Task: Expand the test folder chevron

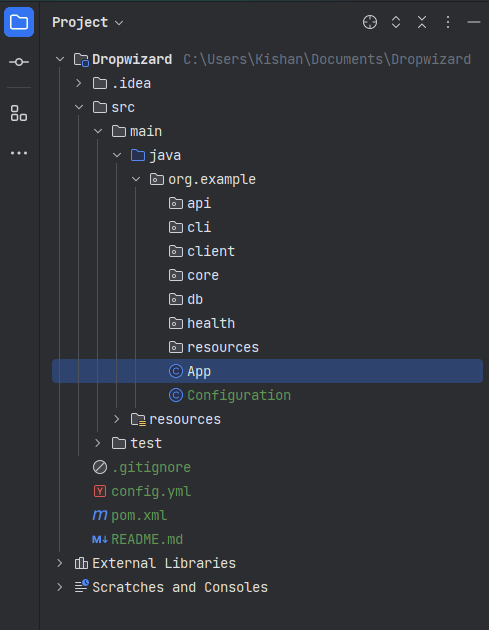Action: 98,443
